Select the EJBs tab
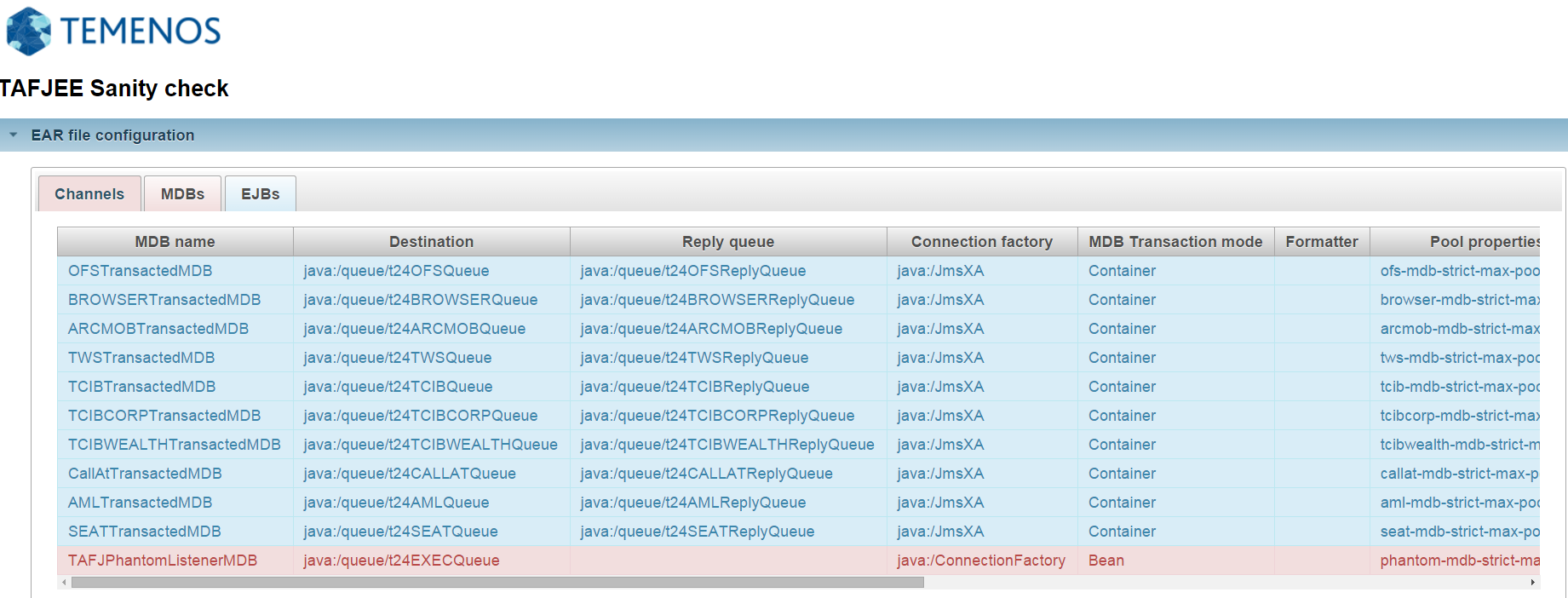 click(x=260, y=194)
